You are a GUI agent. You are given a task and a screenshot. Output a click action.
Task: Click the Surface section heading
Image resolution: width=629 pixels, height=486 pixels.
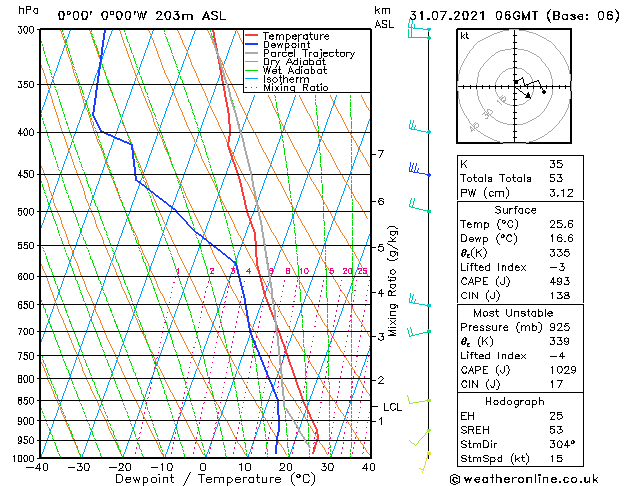pyautogui.click(x=515, y=210)
